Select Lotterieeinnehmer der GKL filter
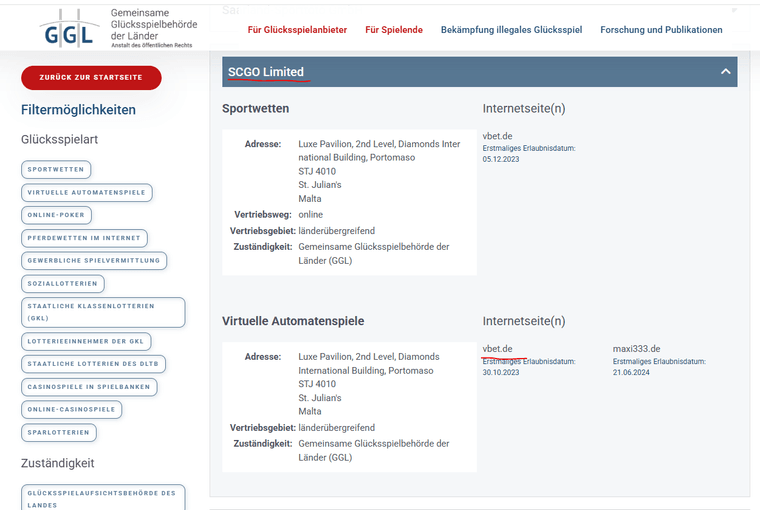This screenshot has width=760, height=510. click(87, 341)
